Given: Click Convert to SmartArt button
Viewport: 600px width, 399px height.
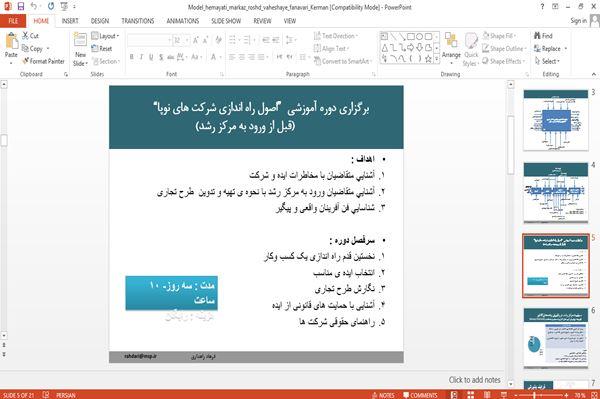Looking at the screenshot, I should click(x=342, y=61).
